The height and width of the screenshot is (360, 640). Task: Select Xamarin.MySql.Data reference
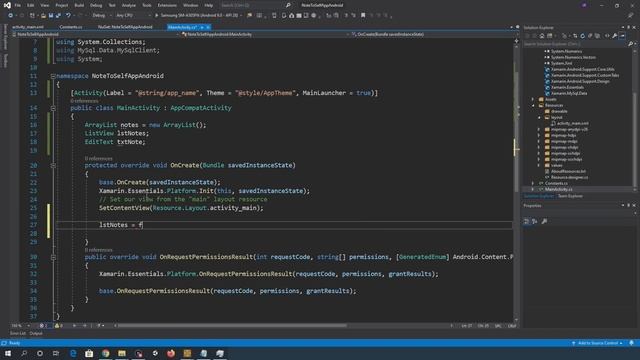coord(569,93)
